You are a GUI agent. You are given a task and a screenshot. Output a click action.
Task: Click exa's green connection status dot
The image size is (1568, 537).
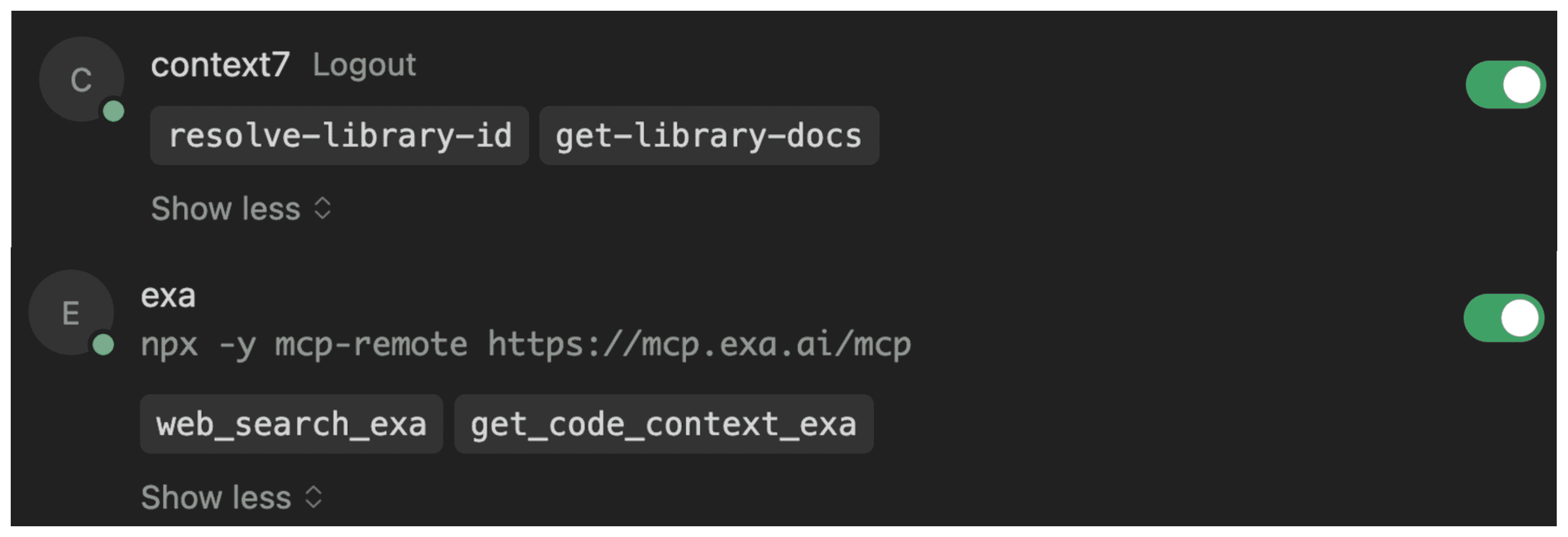pyautogui.click(x=103, y=345)
